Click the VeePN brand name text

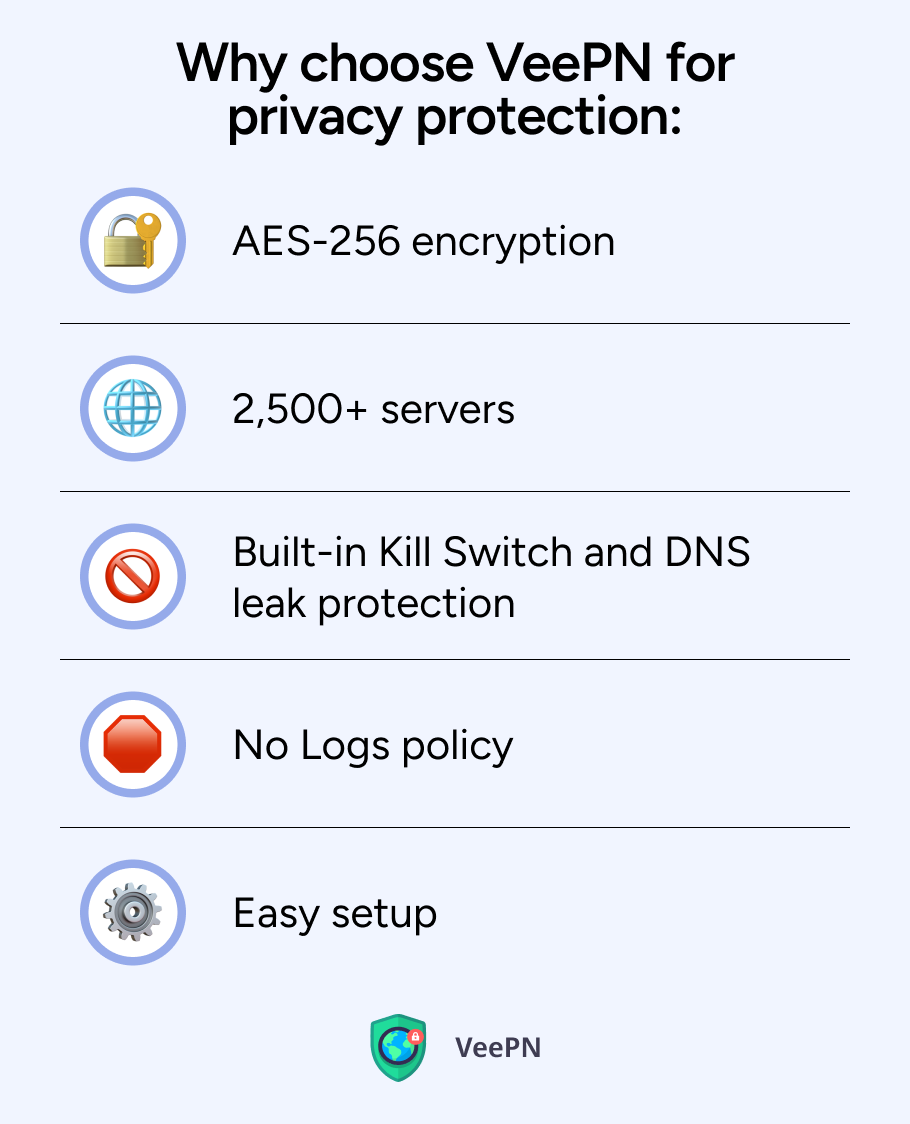coord(498,1047)
